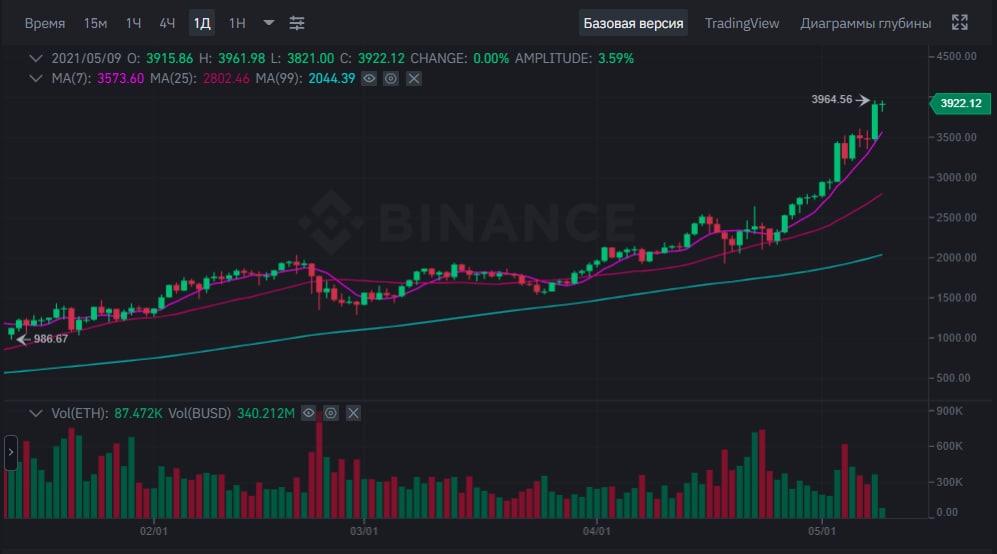Screen dimensions: 997x554
Task: Switch to 15м interval
Action: click(x=95, y=24)
